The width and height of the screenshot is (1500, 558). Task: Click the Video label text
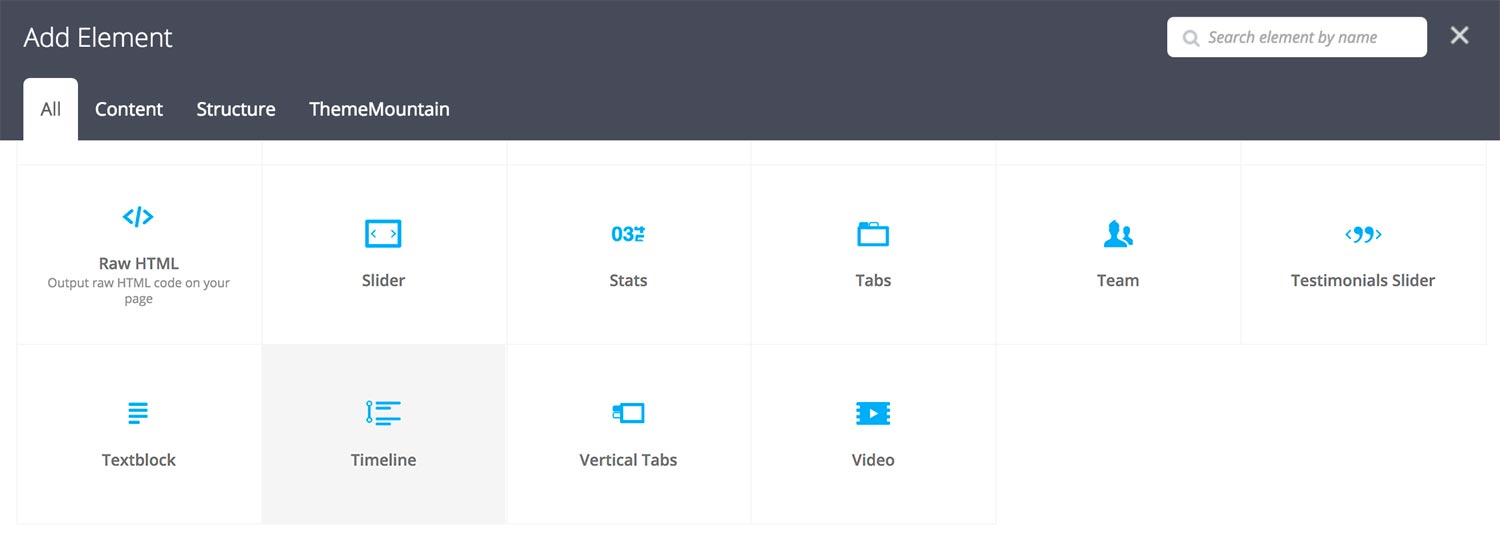[x=873, y=460]
